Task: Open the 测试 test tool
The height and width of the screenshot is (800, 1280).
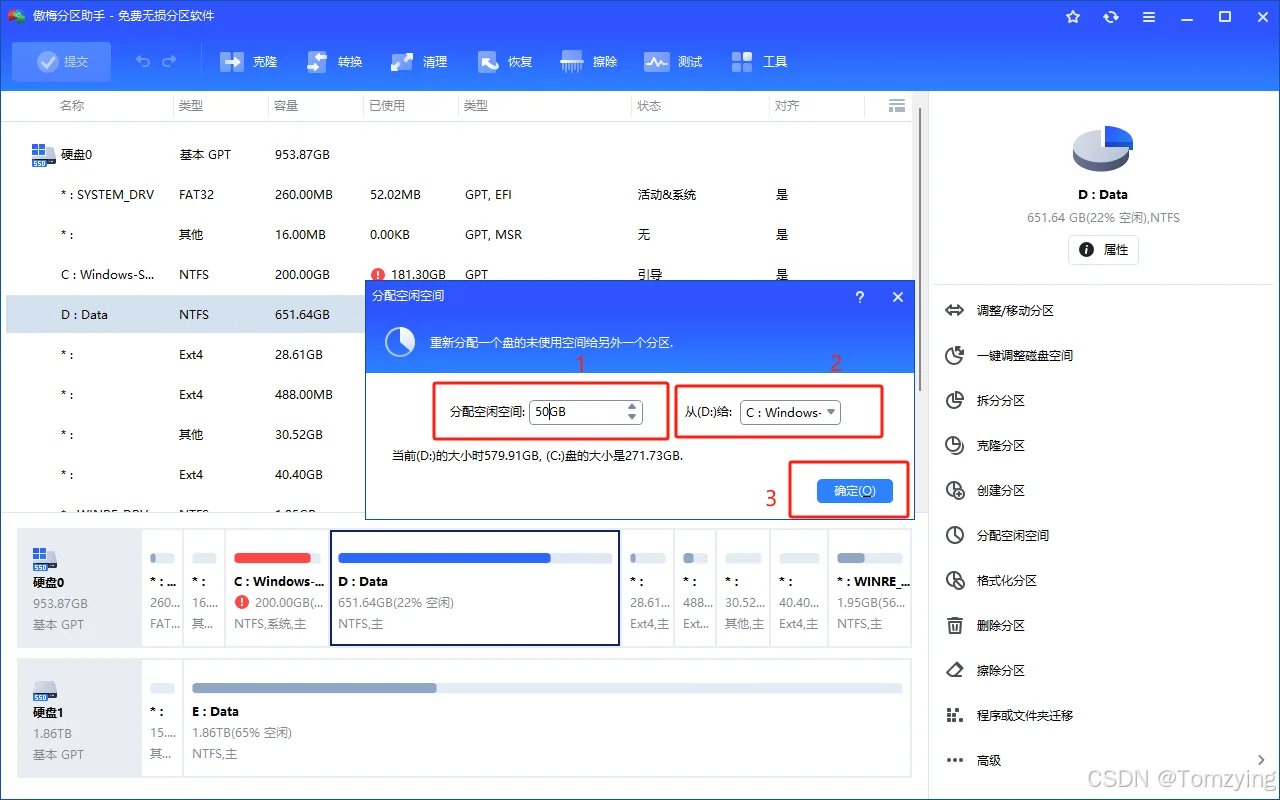Action: (x=674, y=62)
